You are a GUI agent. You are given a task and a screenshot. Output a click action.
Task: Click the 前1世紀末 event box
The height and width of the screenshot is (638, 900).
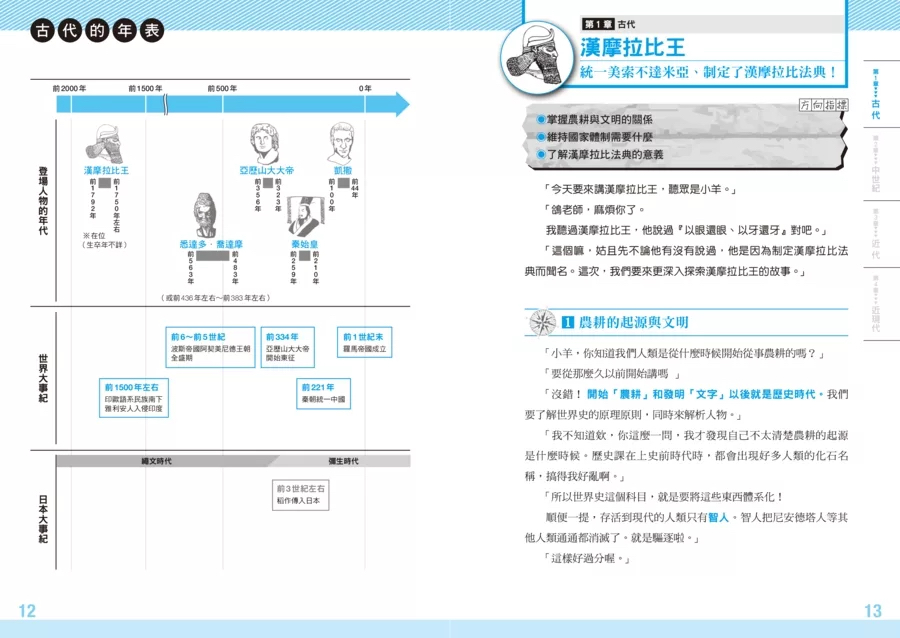364,342
